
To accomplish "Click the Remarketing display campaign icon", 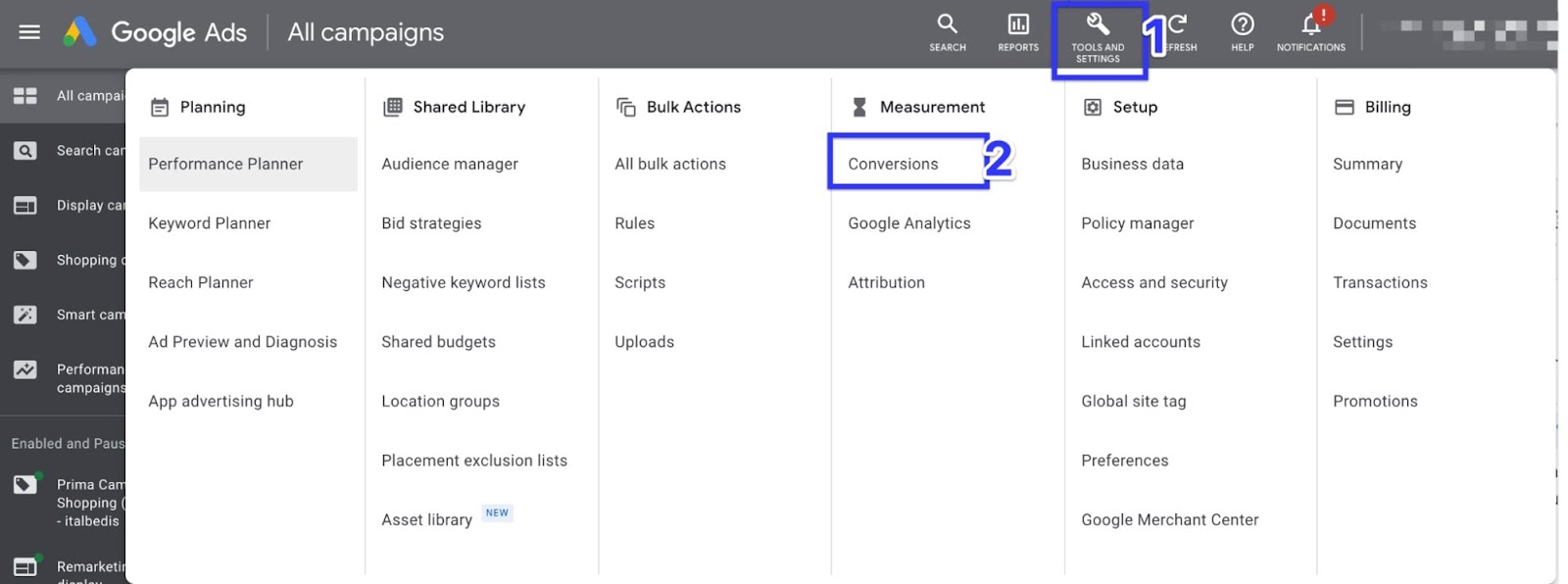I will coord(26,565).
